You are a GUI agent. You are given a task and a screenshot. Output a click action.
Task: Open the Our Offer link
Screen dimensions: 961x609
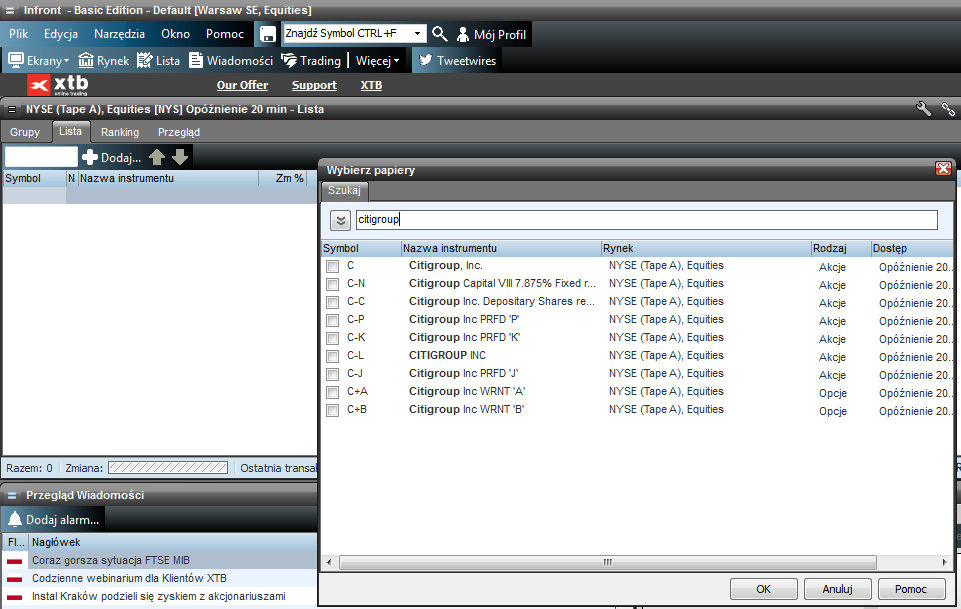pos(242,85)
